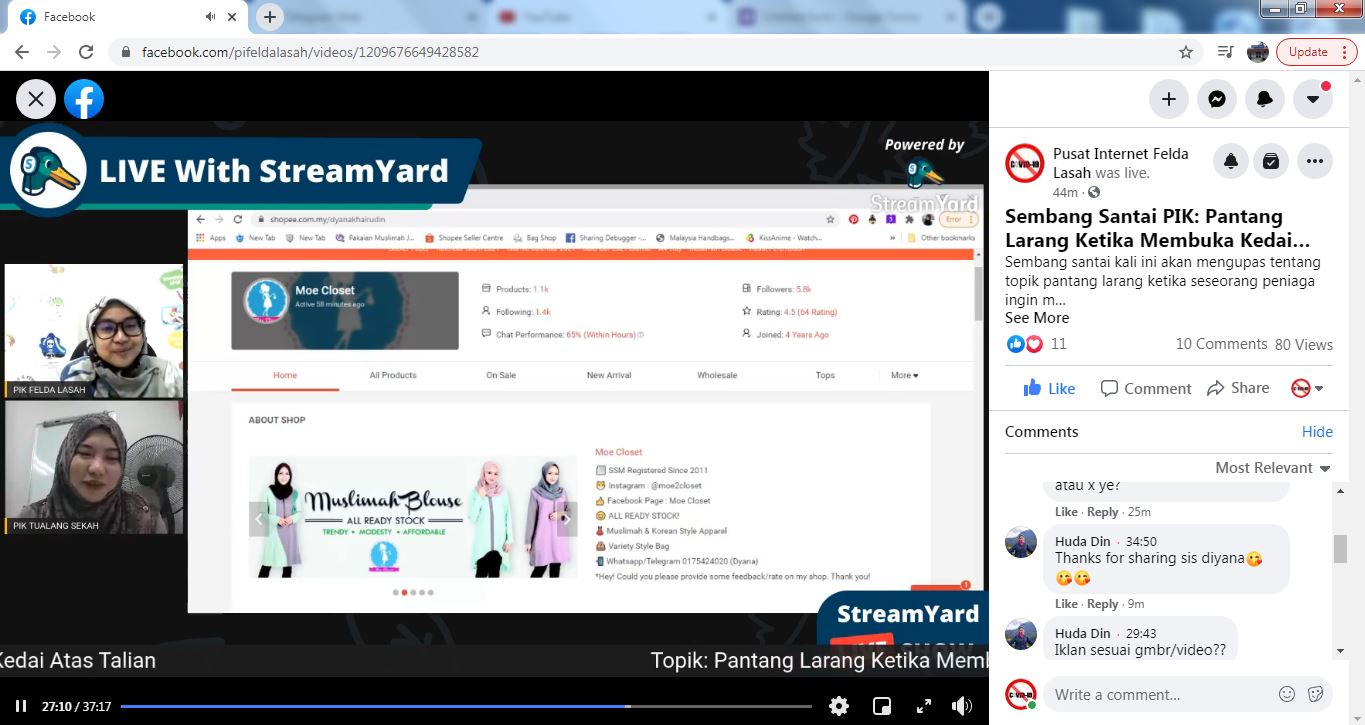Screen dimensions: 1365x725
Task: Switch to picture-in-picture mini player
Action: (882, 706)
